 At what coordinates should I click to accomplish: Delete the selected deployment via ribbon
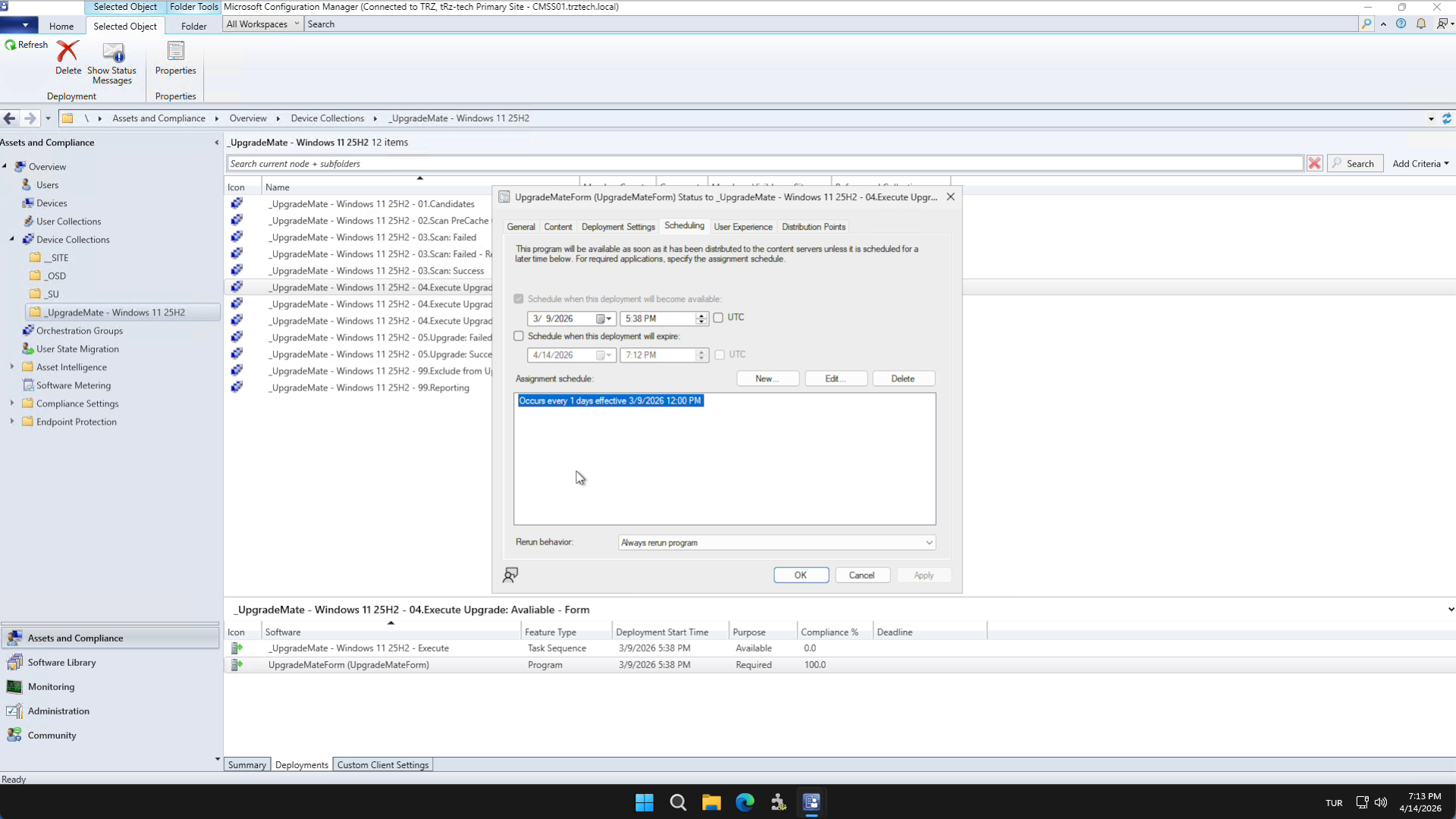pyautogui.click(x=67, y=58)
